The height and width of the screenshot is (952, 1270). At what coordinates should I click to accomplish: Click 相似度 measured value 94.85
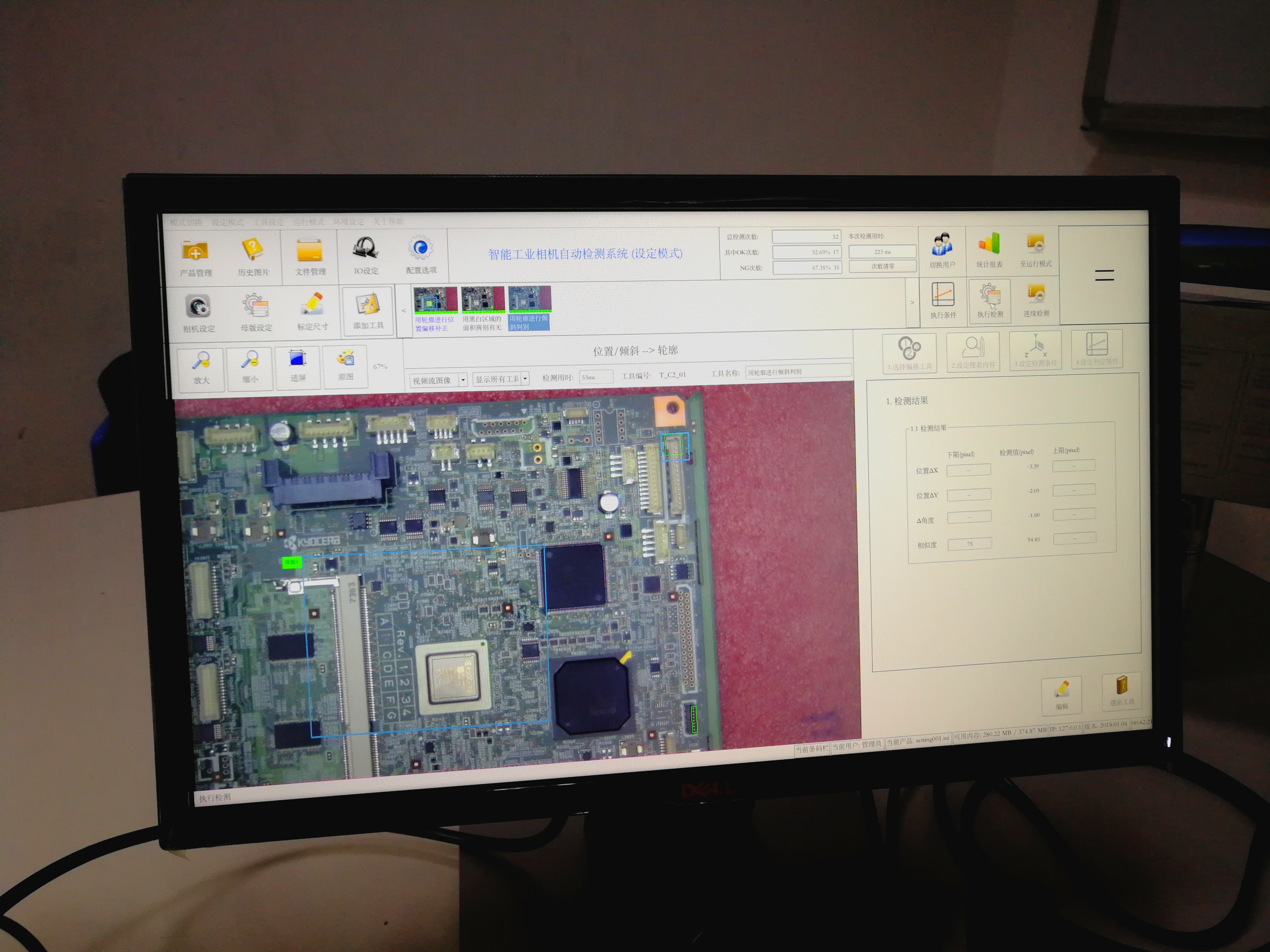tap(1033, 539)
